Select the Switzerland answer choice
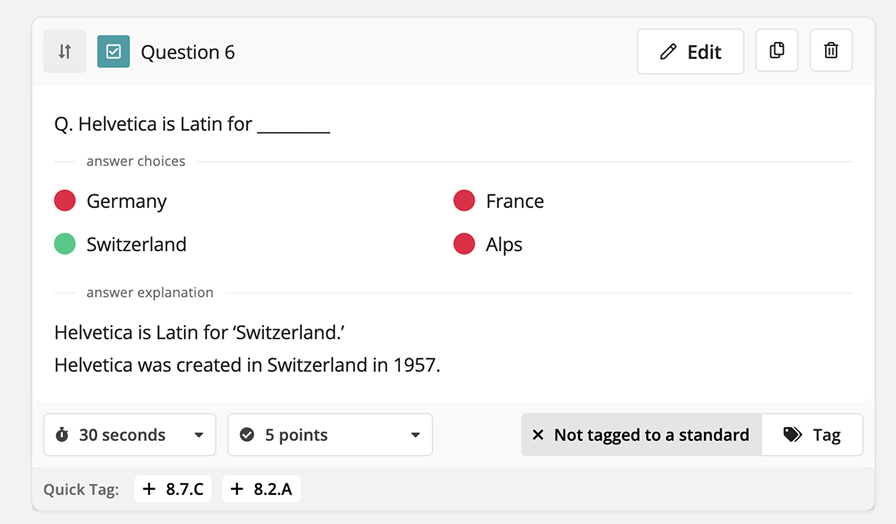This screenshot has width=896, height=524. point(120,244)
